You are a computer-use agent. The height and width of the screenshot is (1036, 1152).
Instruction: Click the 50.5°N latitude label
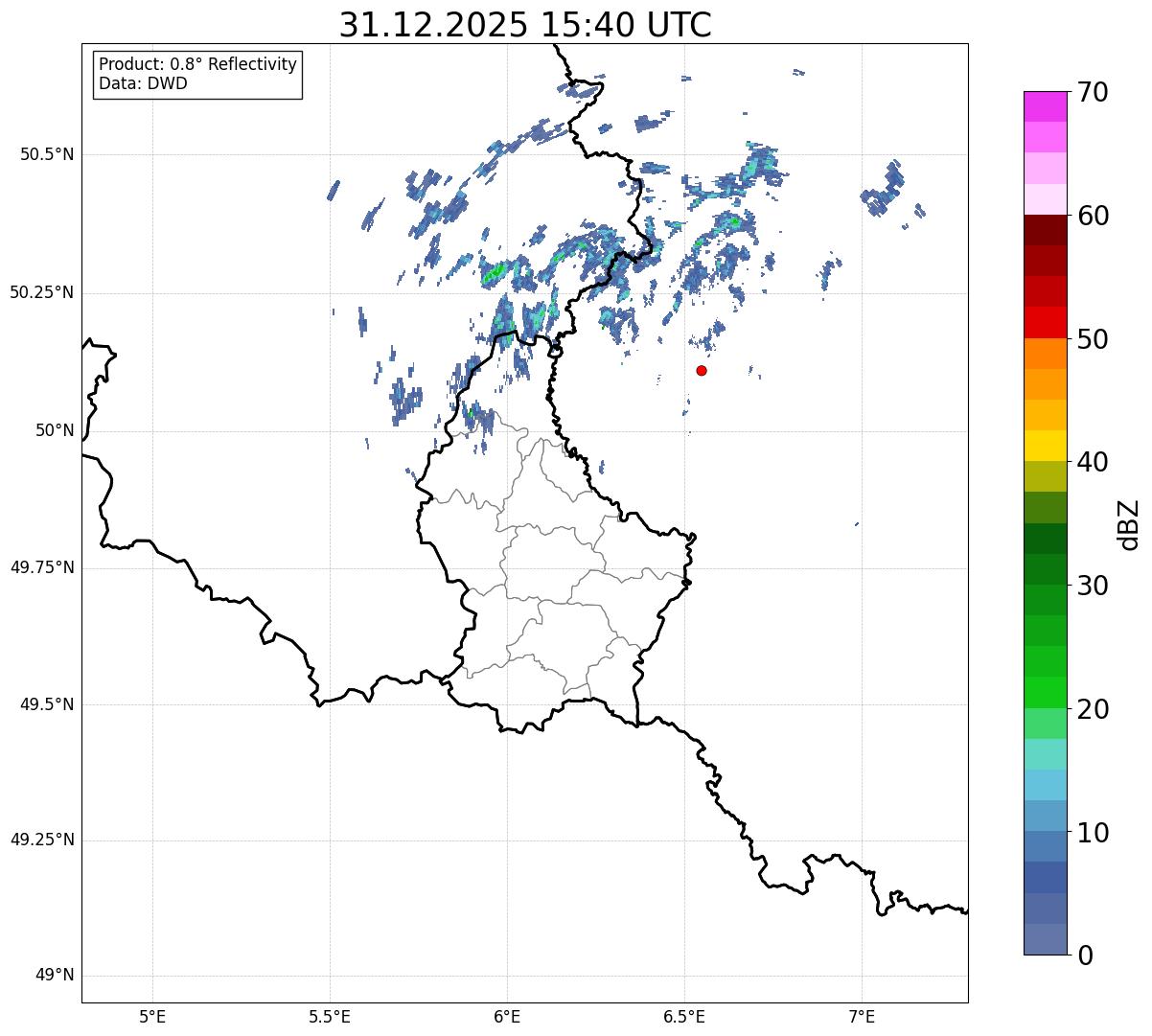[47, 154]
